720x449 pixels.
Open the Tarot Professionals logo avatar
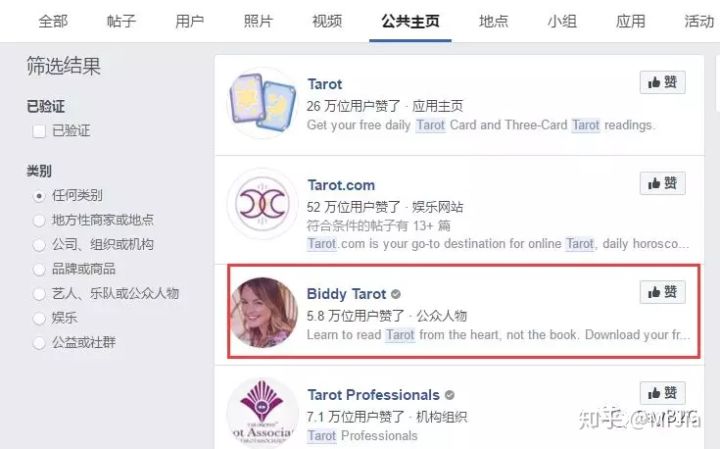point(263,413)
